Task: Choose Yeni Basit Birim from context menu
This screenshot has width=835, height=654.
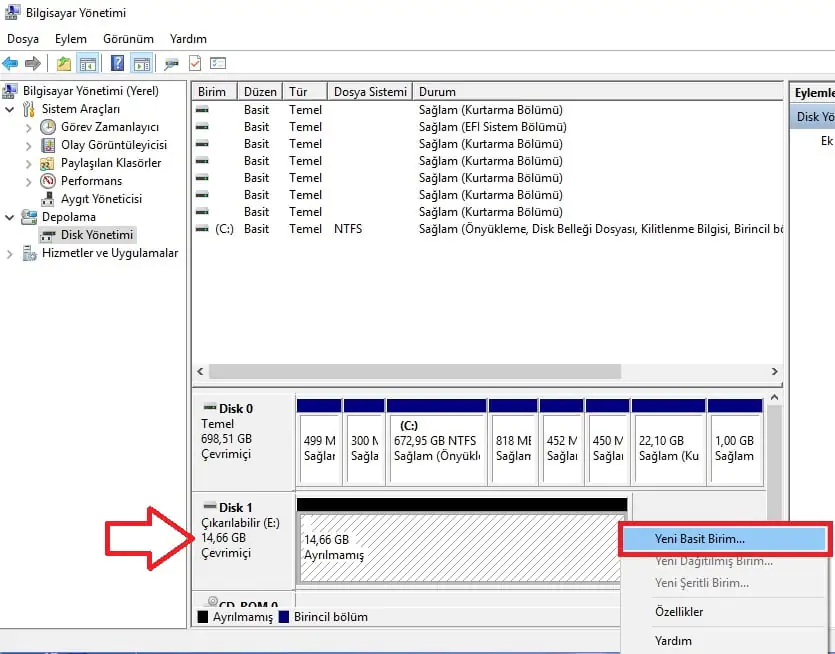Action: coord(699,538)
